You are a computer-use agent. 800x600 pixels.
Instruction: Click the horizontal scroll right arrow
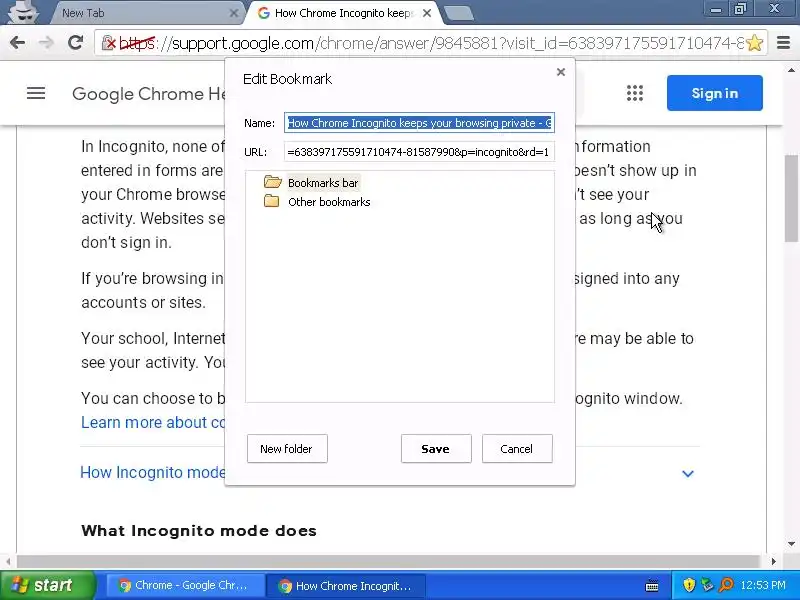(x=774, y=561)
